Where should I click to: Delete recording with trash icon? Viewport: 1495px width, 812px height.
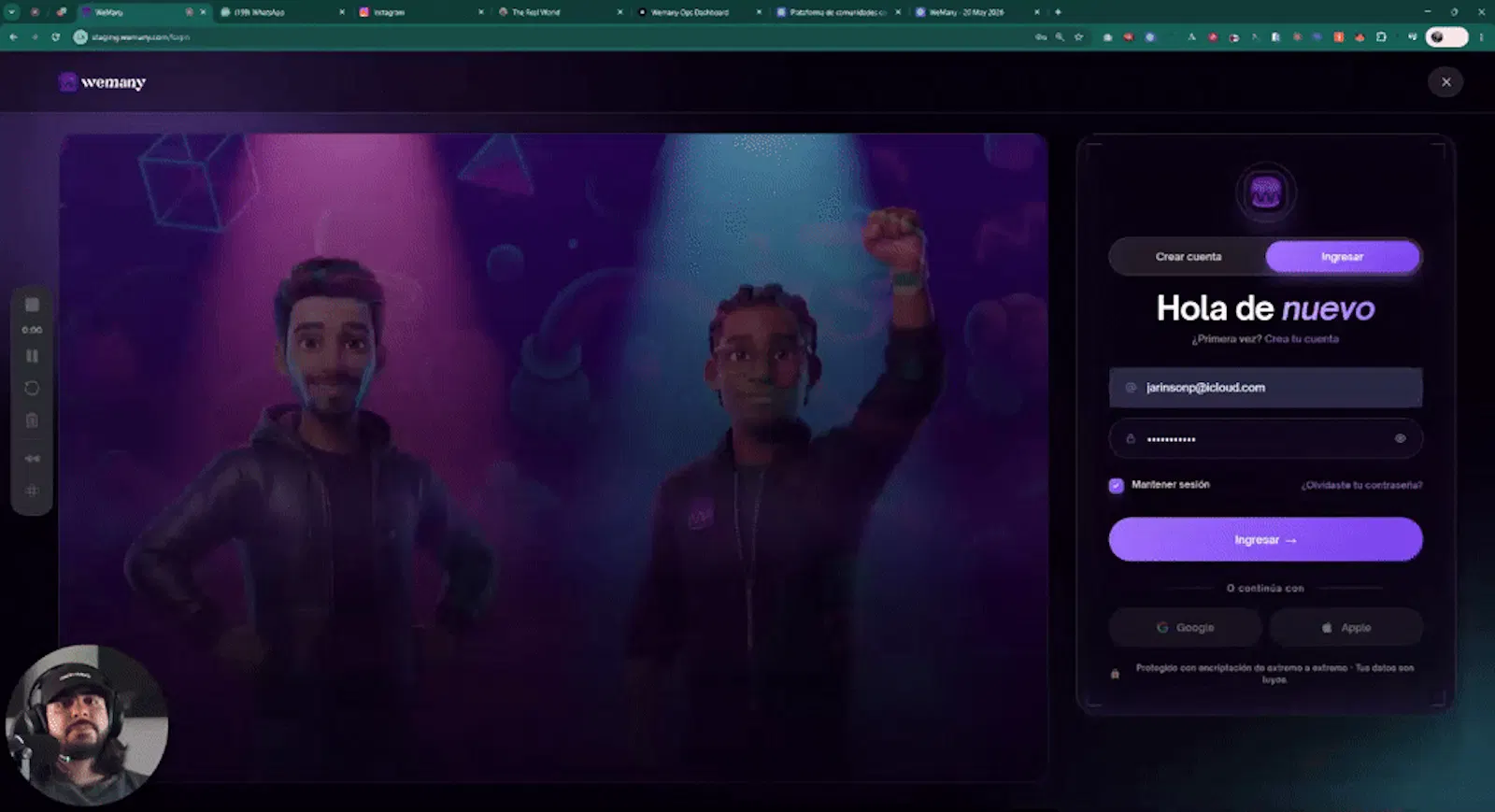pos(32,421)
